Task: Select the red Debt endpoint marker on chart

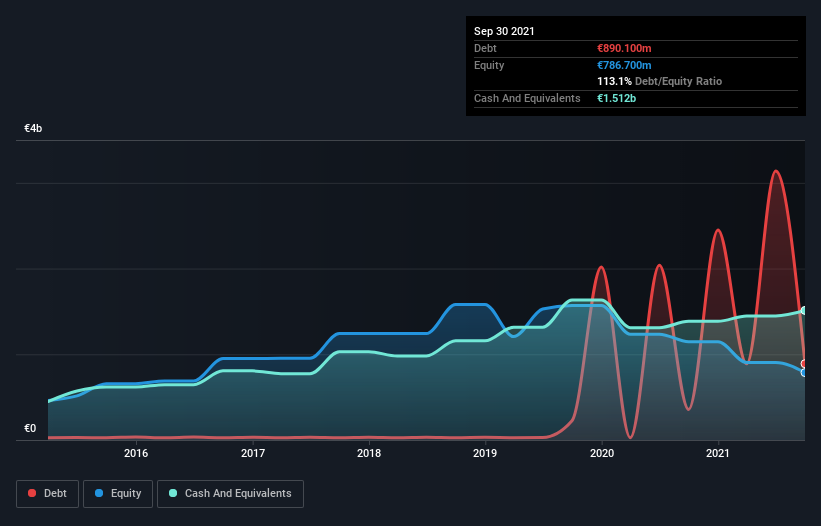Action: point(804,364)
